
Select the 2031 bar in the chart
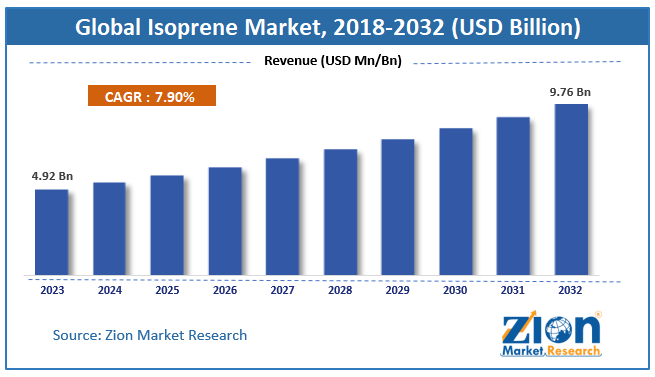coord(513,196)
